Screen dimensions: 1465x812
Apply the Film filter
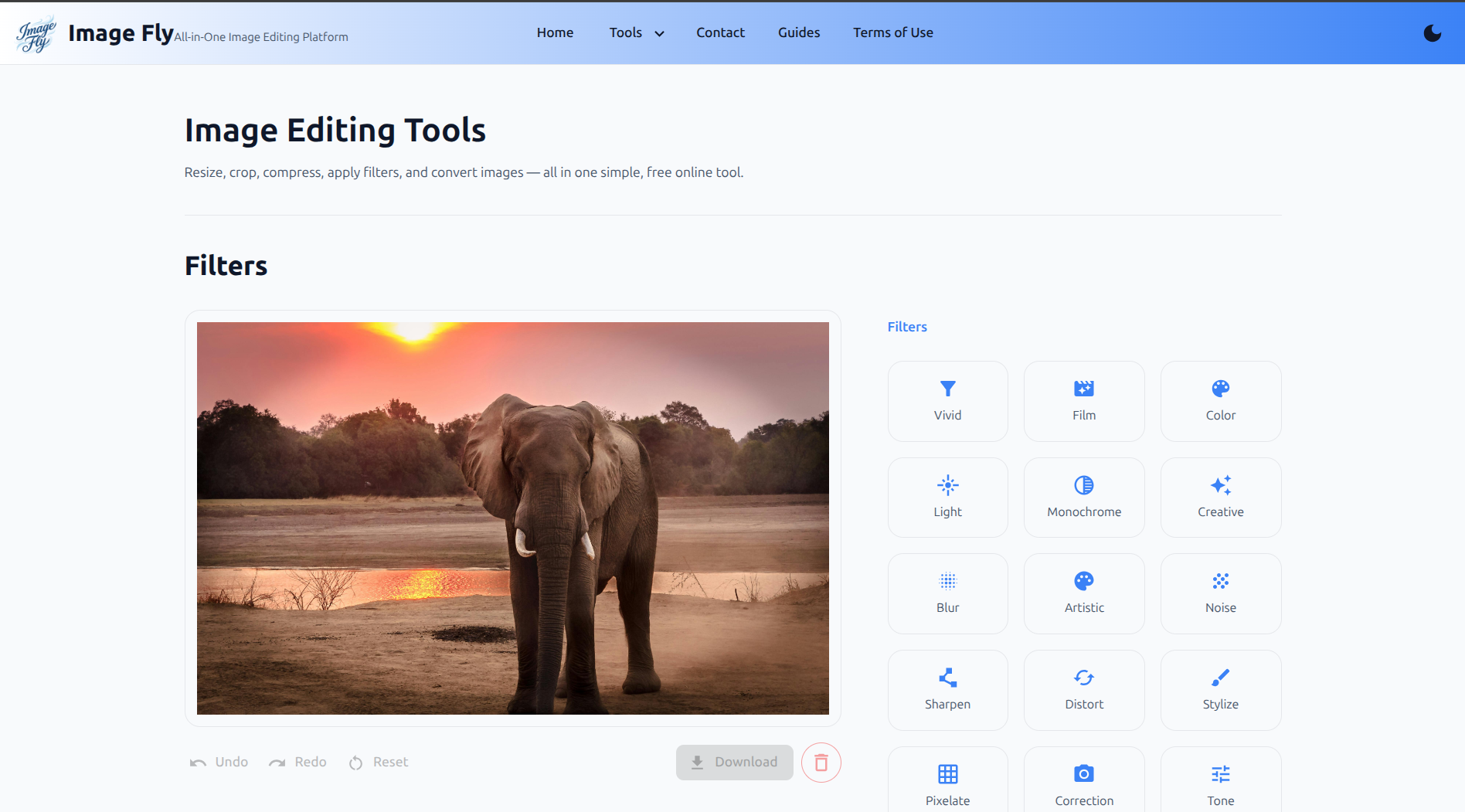click(1083, 401)
